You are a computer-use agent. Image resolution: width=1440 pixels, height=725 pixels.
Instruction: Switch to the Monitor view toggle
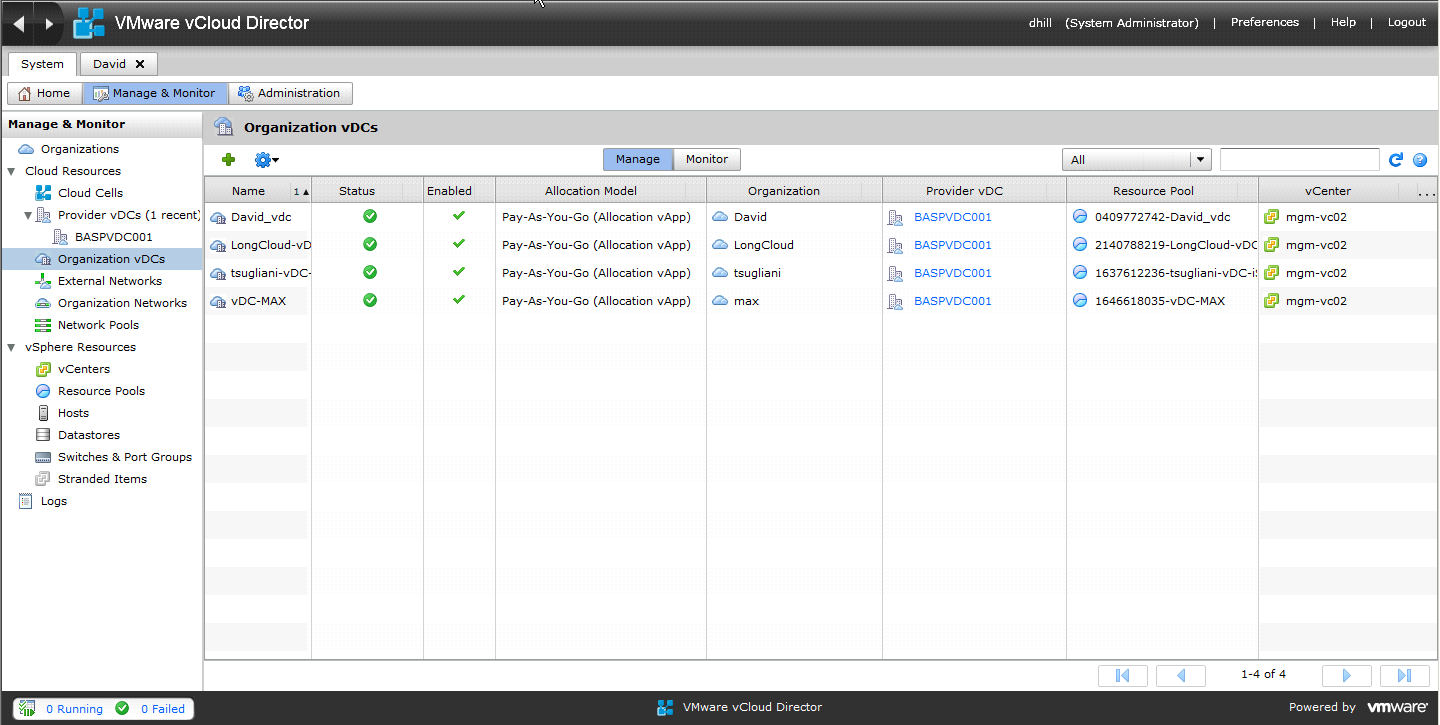pos(707,159)
